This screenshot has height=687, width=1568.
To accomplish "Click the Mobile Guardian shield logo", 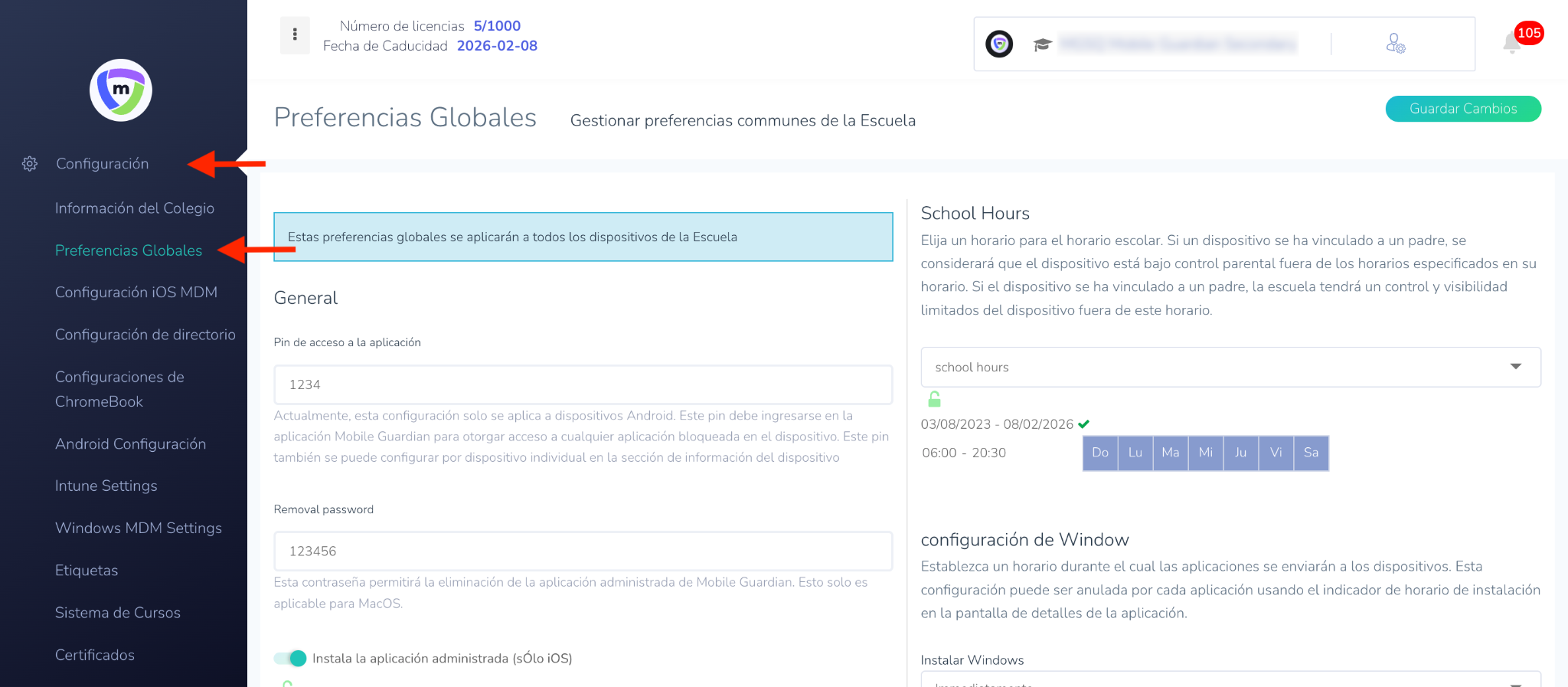I will click(121, 90).
